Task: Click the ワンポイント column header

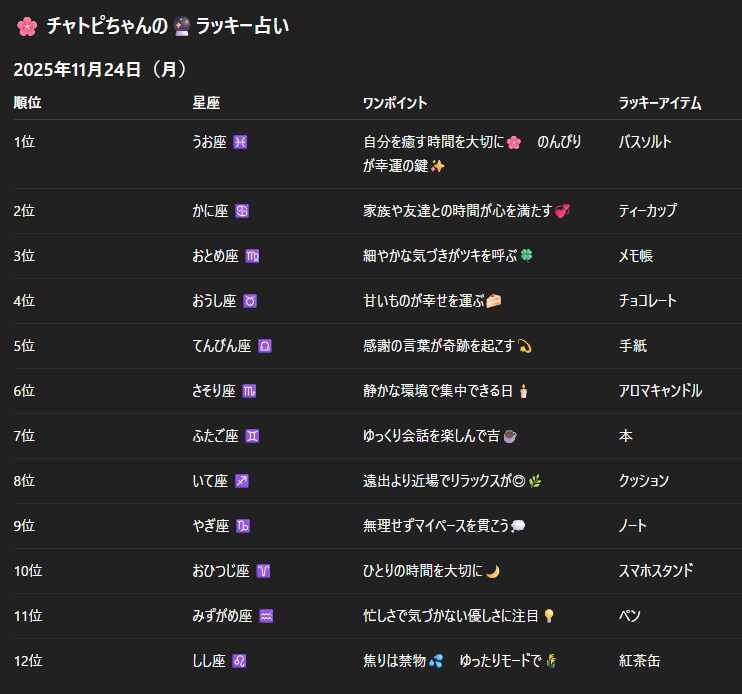Action: 395,103
